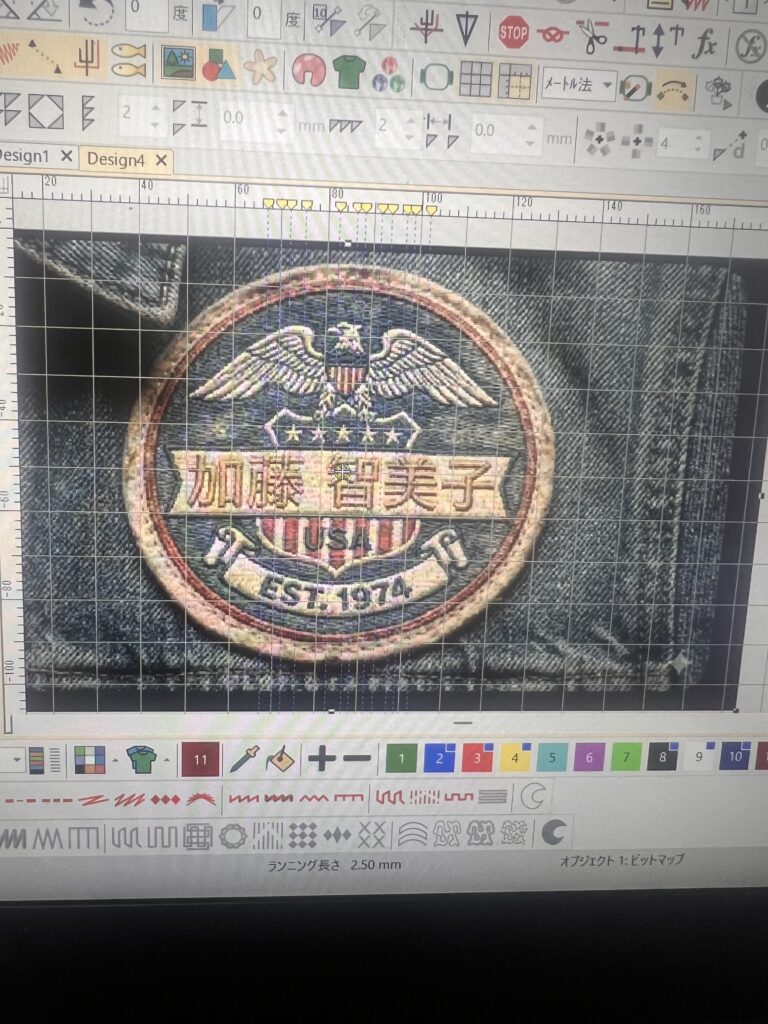Open the picture image icon in toolbar
The image size is (768, 1024).
(x=178, y=63)
